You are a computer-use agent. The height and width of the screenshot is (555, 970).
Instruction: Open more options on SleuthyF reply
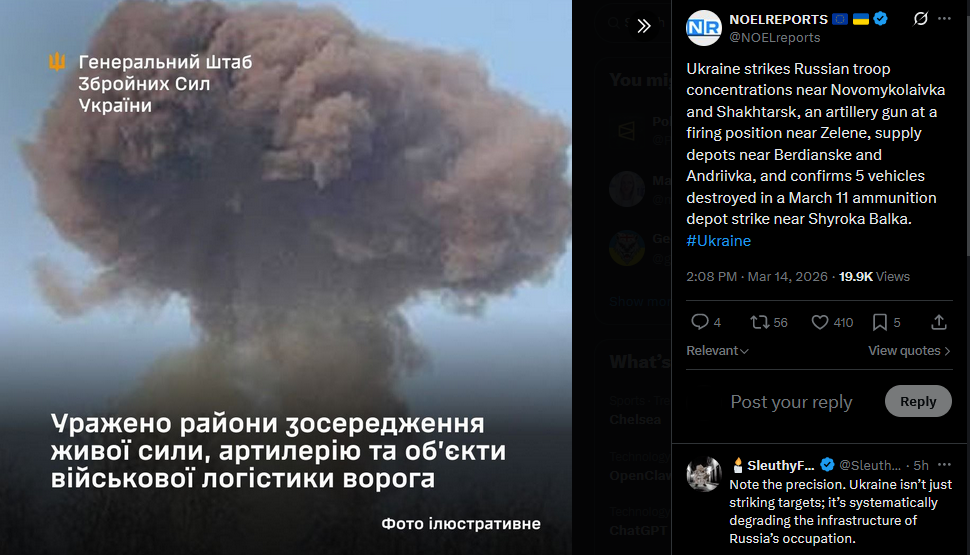pyautogui.click(x=944, y=465)
